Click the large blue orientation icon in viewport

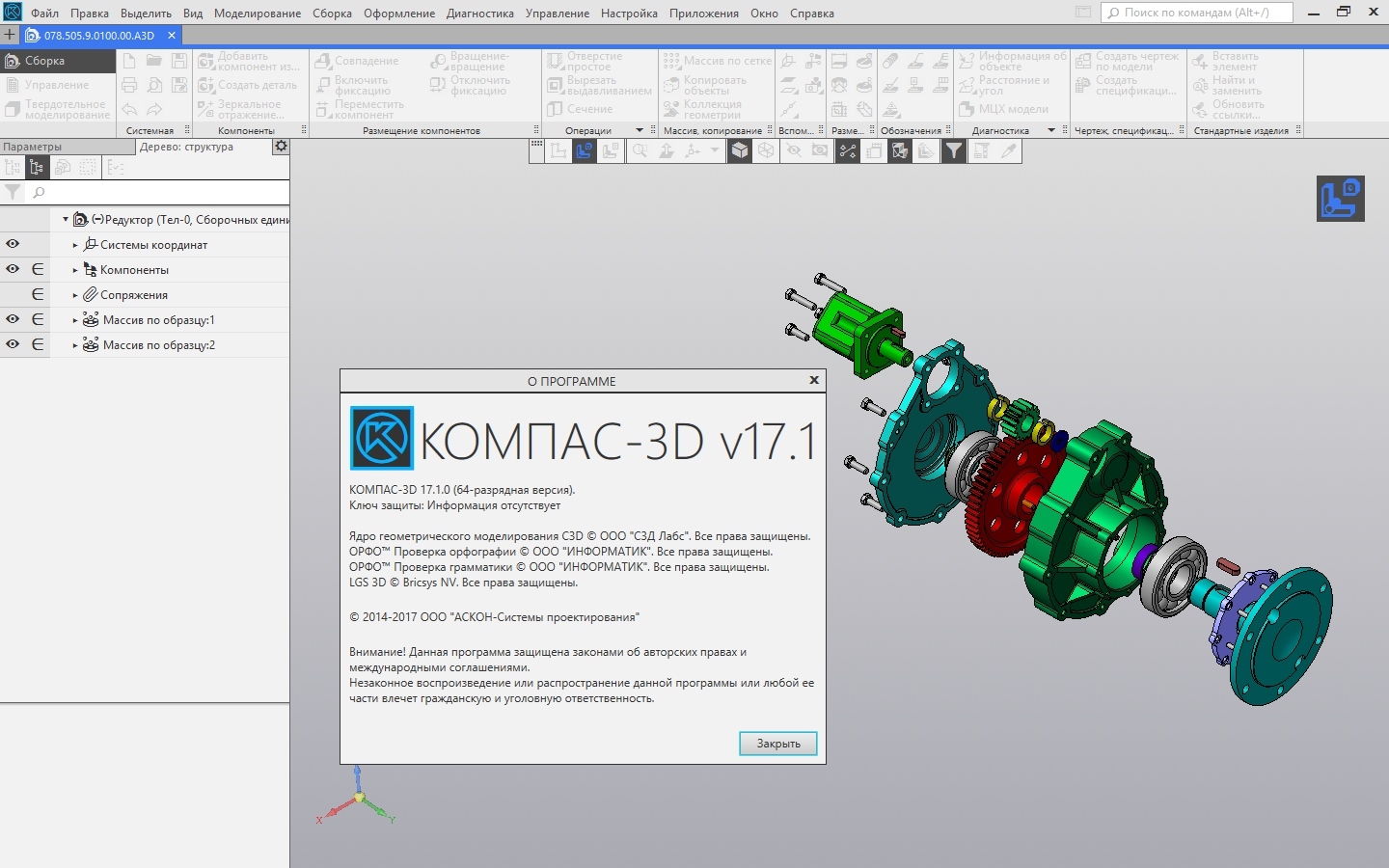(x=1340, y=199)
